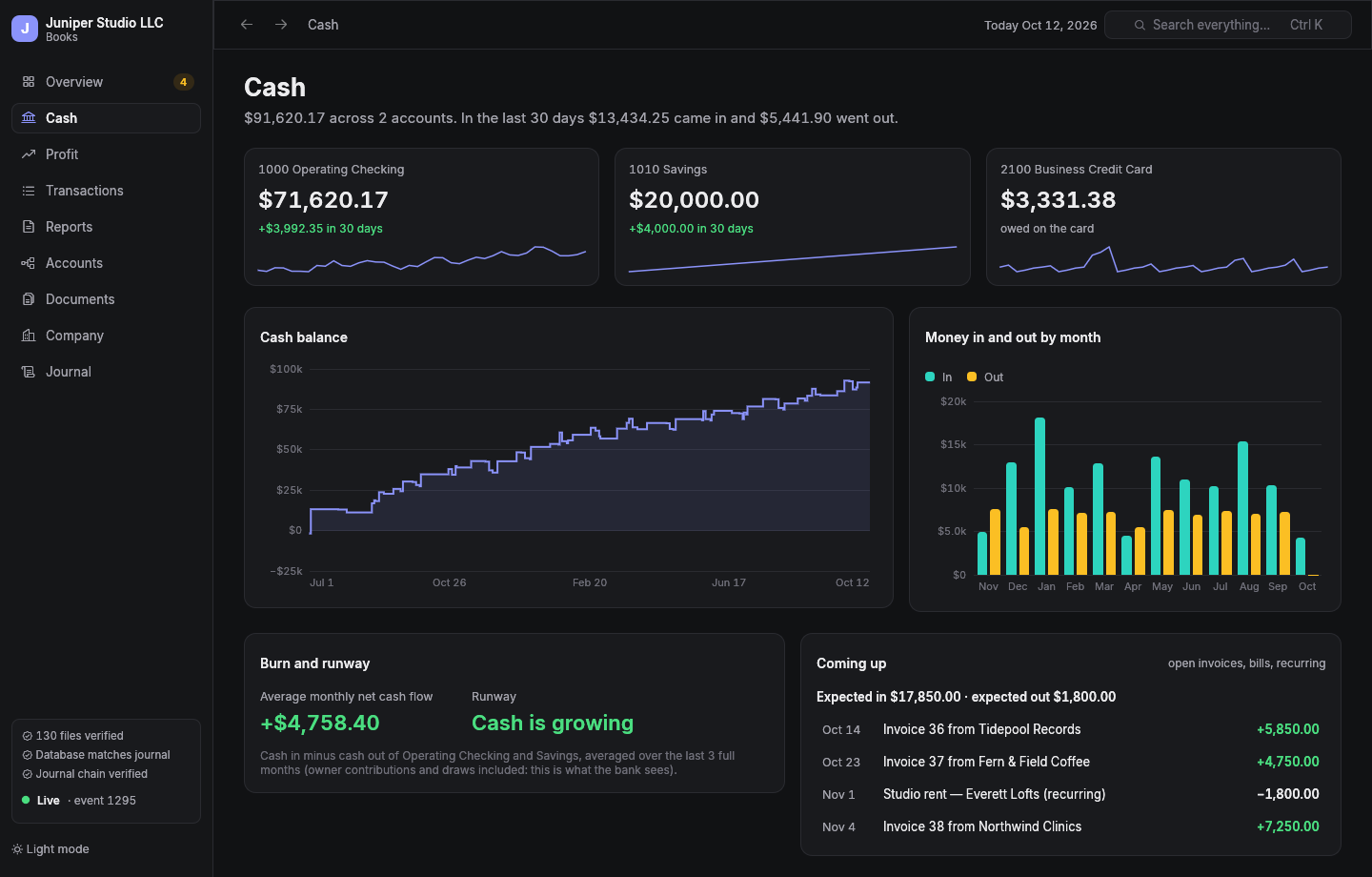1372x877 pixels.
Task: Click the $71,620.17 checking balance
Action: click(323, 200)
